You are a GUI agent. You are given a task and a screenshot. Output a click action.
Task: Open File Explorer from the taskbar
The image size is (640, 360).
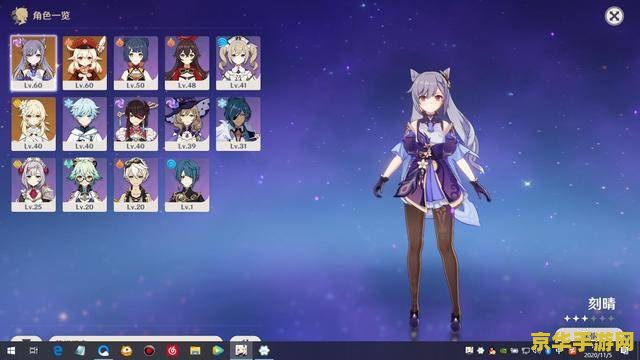[x=195, y=351]
